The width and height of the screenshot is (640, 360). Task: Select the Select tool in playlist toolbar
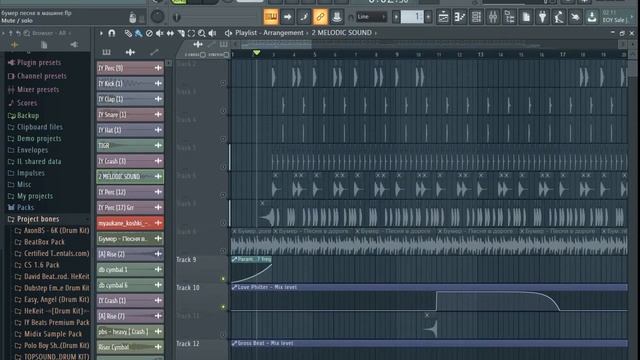[191, 33]
